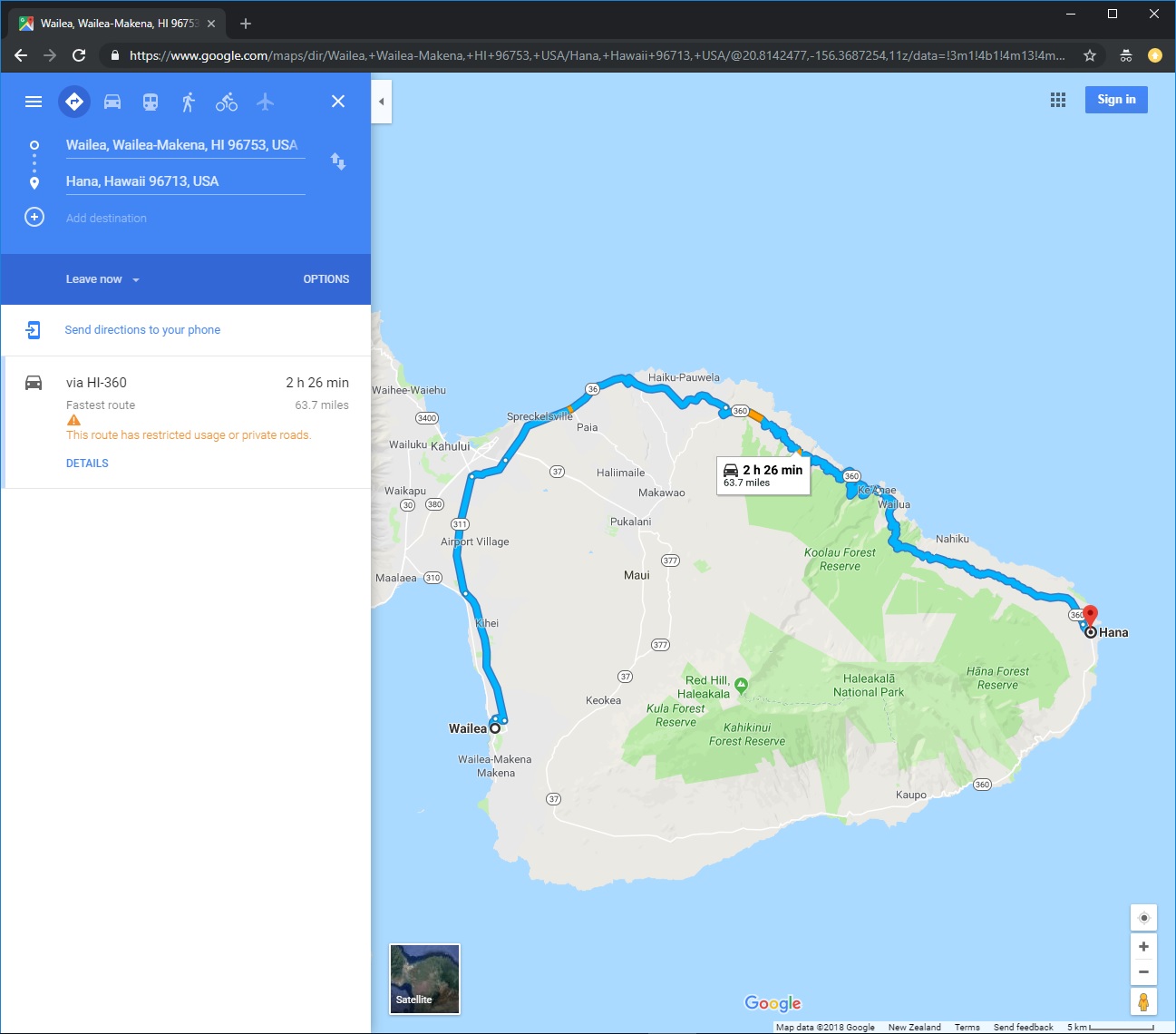
Task: Click the add destination plus icon
Action: [34, 217]
